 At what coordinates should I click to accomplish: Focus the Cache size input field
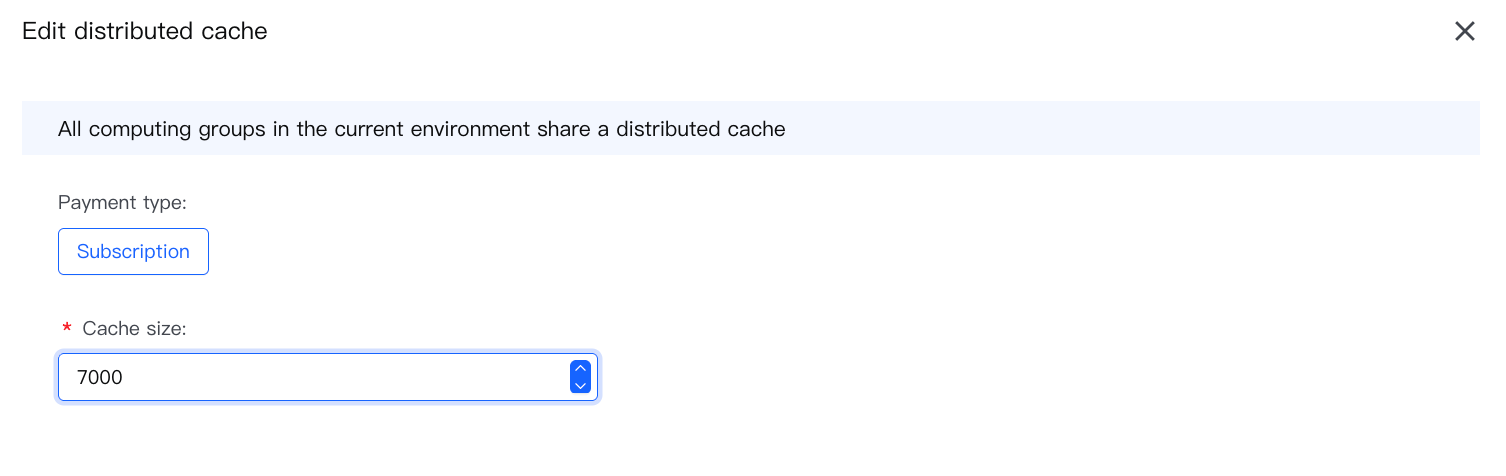point(312,377)
